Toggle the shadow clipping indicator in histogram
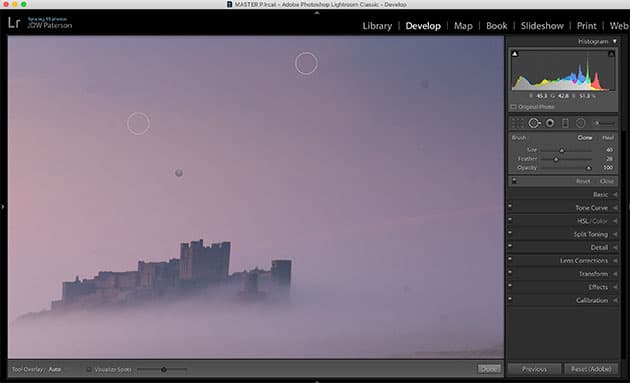This screenshot has width=630, height=383. click(515, 53)
